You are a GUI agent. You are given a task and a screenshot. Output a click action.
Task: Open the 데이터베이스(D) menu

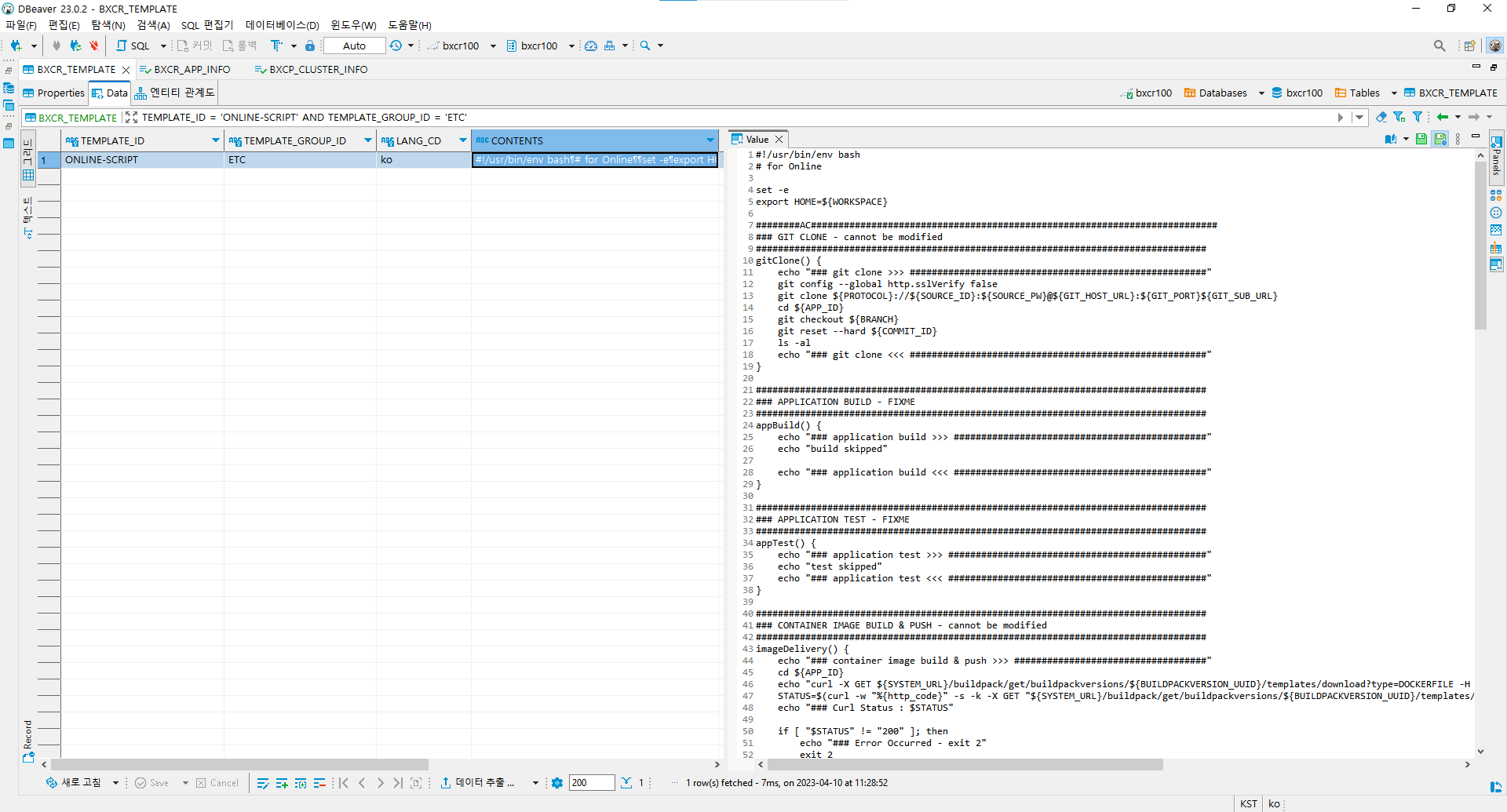click(x=283, y=25)
